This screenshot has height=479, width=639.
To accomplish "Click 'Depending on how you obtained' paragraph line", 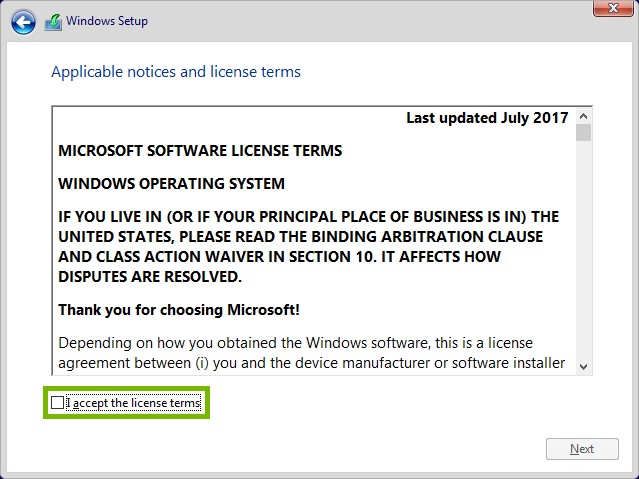I will [x=295, y=343].
